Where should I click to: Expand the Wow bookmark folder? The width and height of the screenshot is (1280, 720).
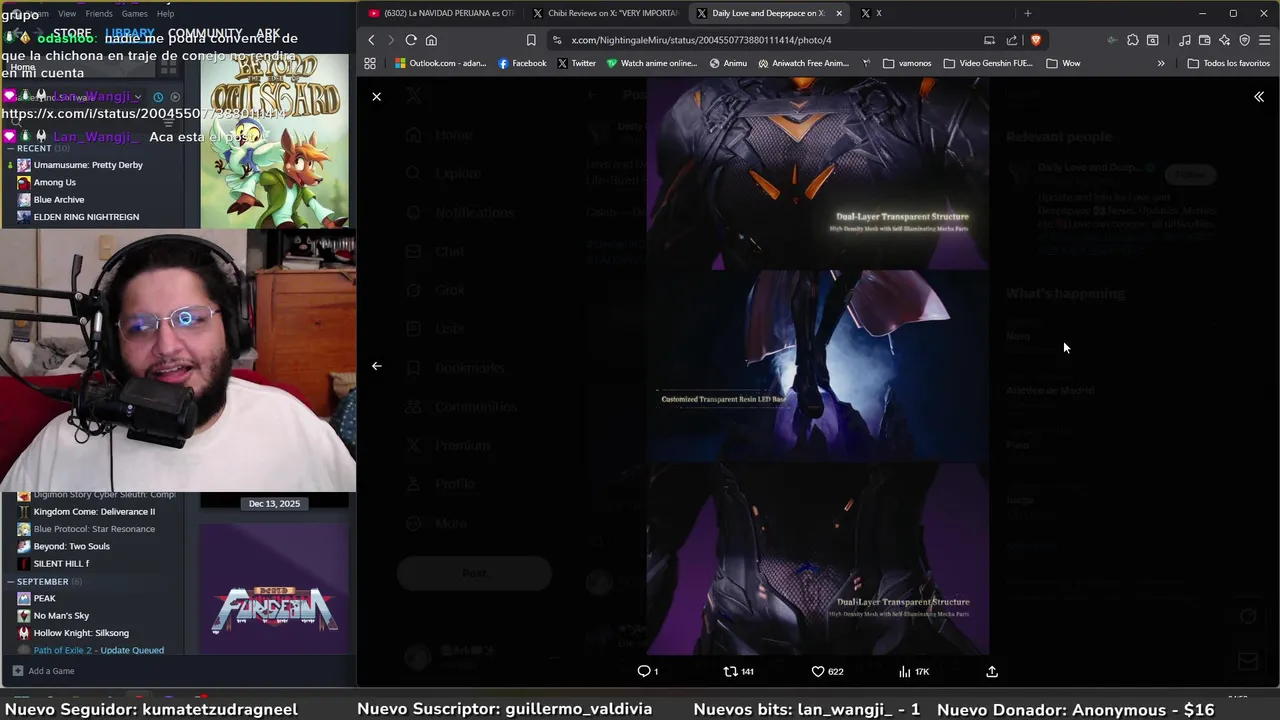click(x=1063, y=63)
